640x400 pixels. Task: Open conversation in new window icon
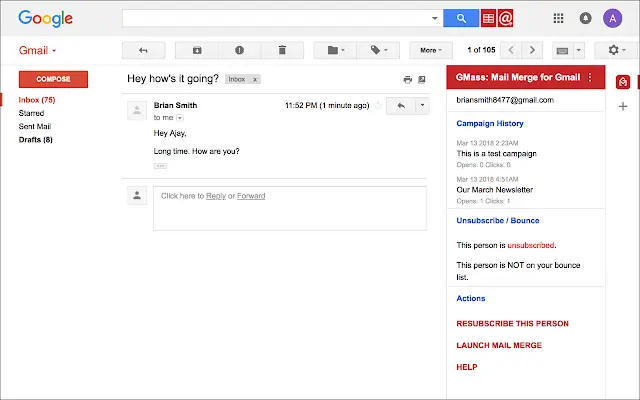tap(422, 80)
